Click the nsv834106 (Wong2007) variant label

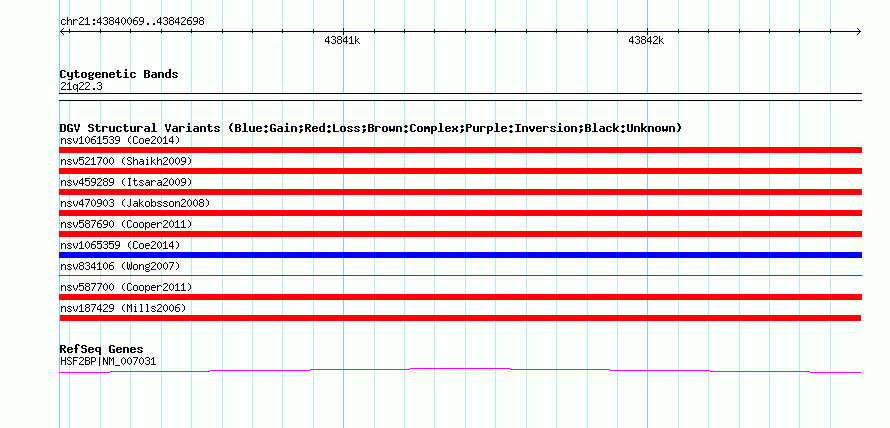coord(120,266)
